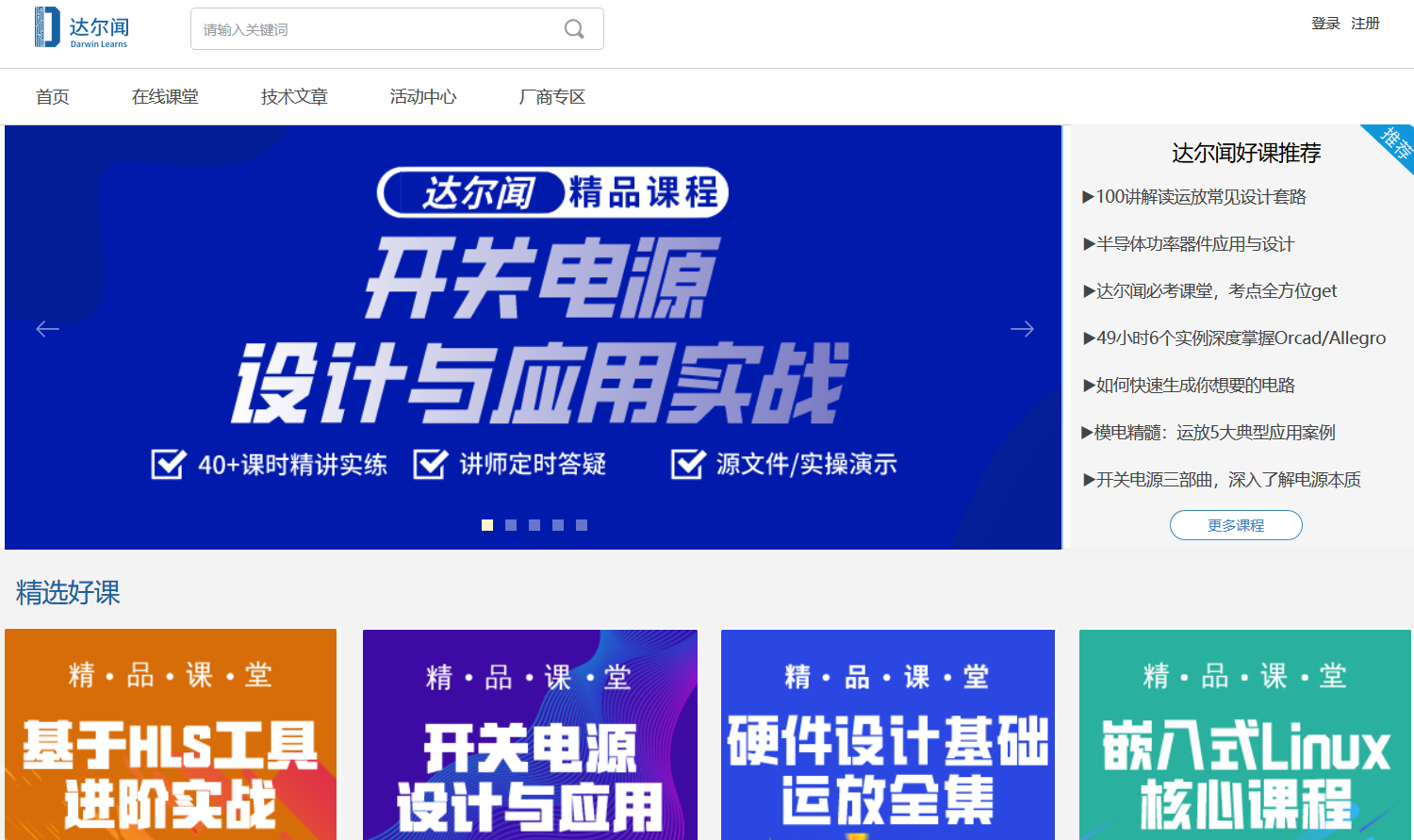Click the 精选好课 section heading
Screen dimensions: 1414x840
[x=68, y=593]
